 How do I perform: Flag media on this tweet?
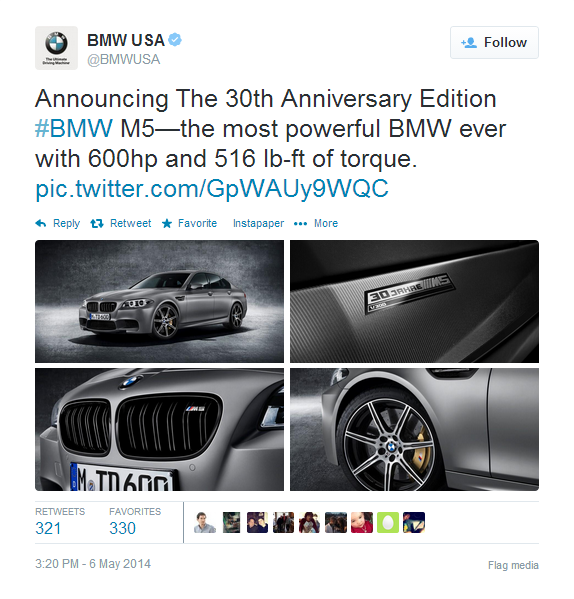click(x=513, y=565)
